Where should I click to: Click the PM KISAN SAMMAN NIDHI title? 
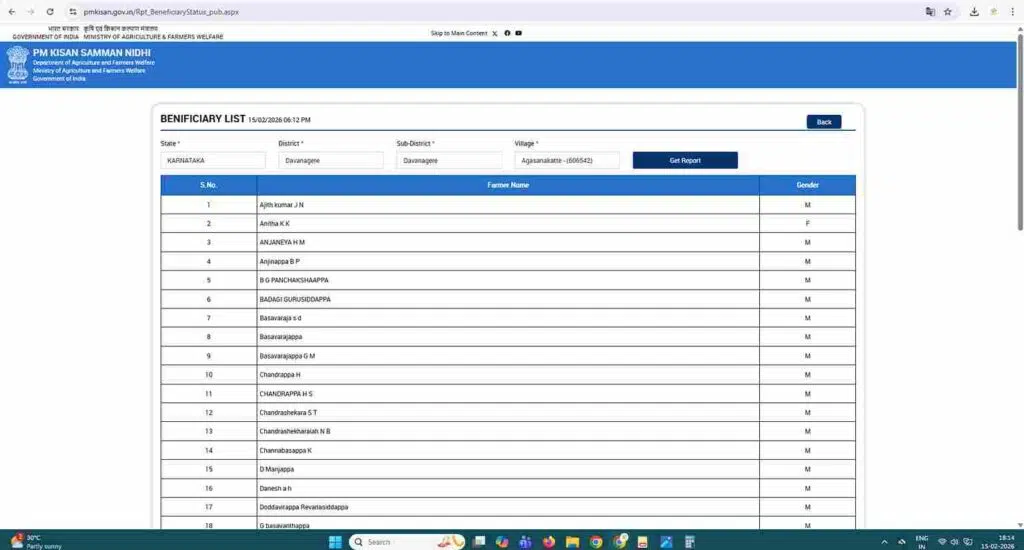[91, 52]
